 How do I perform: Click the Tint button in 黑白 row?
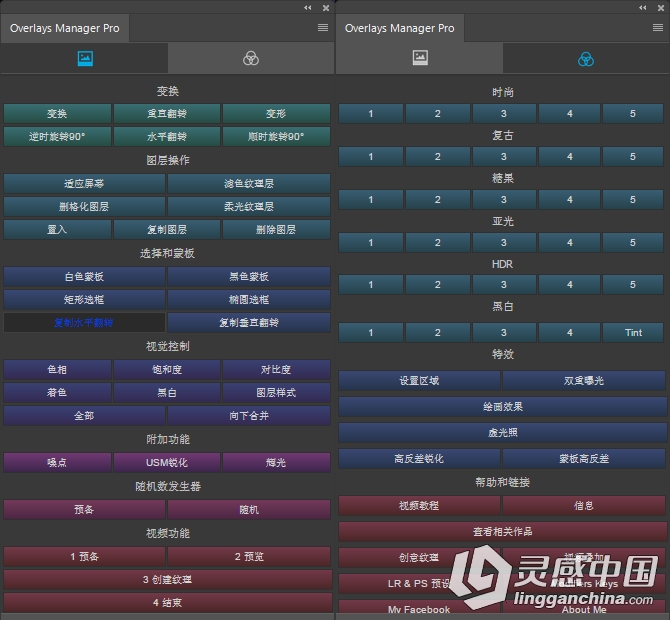[x=633, y=332]
